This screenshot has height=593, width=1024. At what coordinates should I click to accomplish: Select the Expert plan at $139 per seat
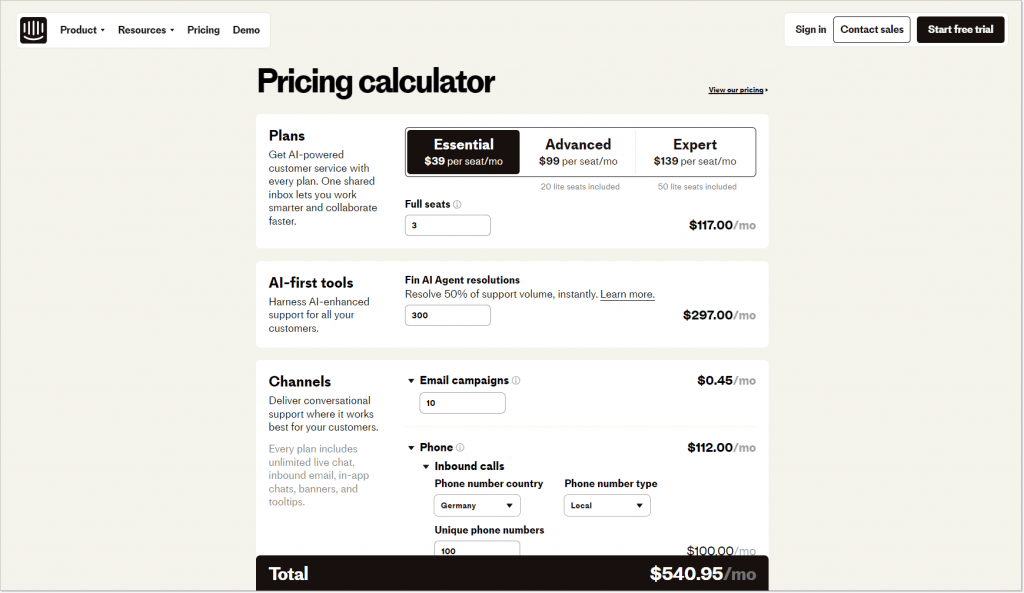694,149
